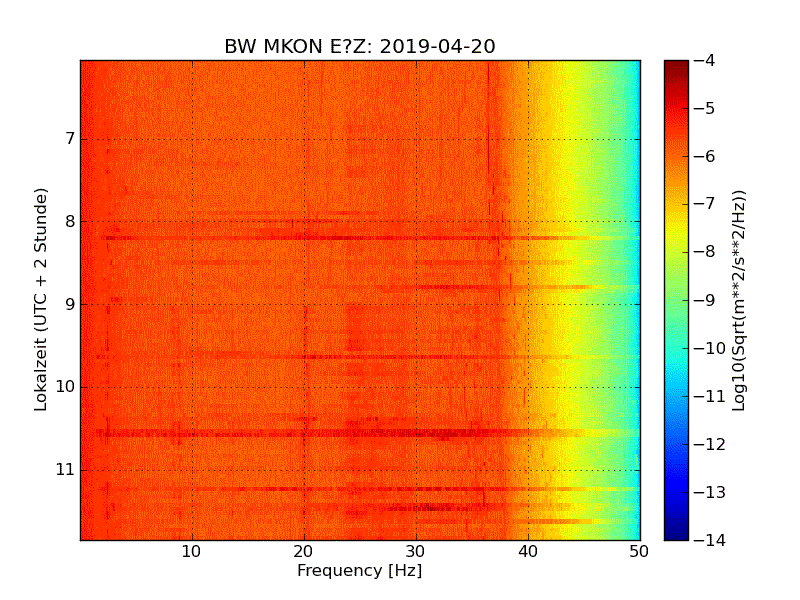Click the x-axis tick label '20'
Screen dimensions: 800x600
point(304,552)
